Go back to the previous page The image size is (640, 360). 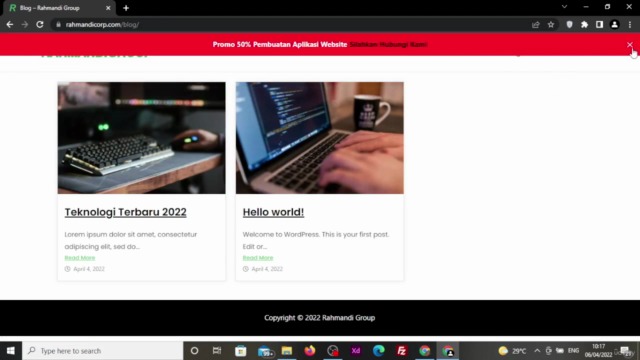(10, 24)
